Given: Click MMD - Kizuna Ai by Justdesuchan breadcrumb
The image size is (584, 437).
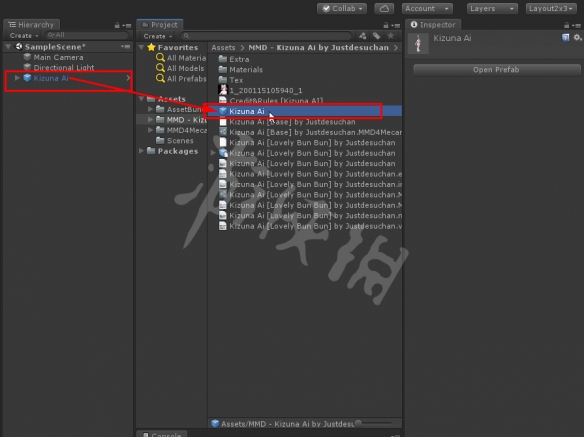Looking at the screenshot, I should click(x=318, y=48).
